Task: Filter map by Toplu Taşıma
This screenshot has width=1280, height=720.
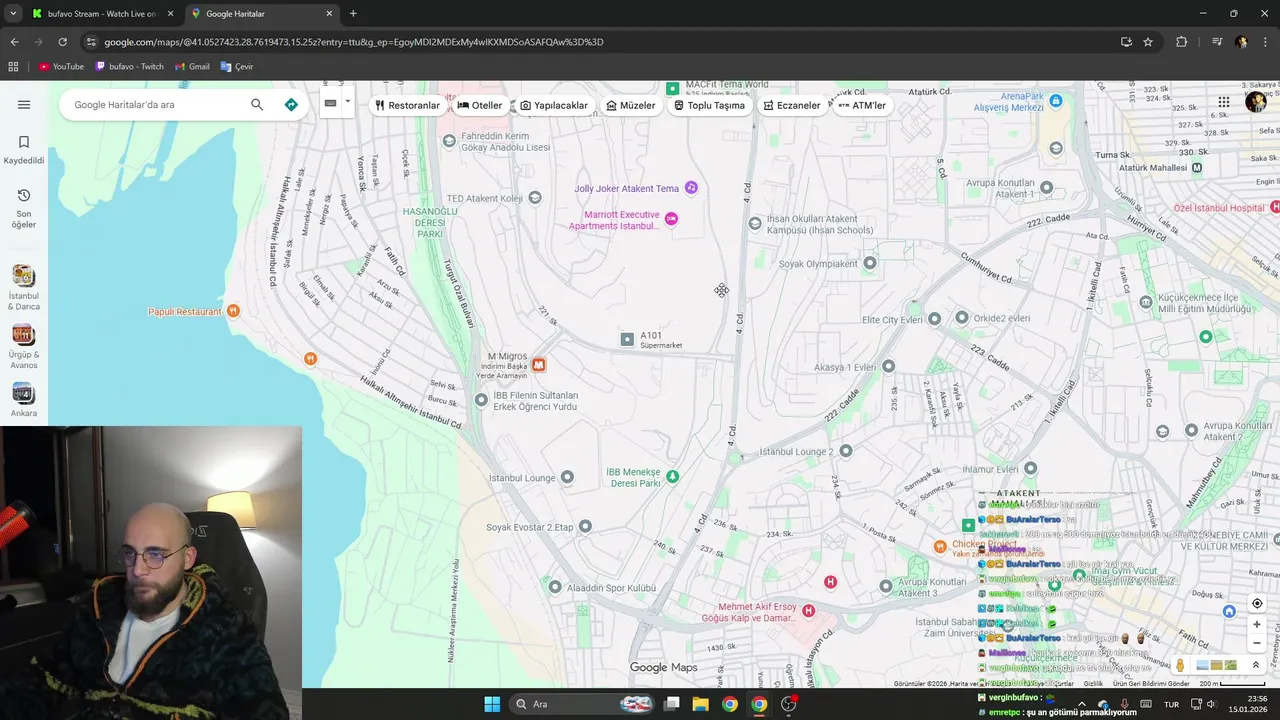Action: tap(709, 105)
